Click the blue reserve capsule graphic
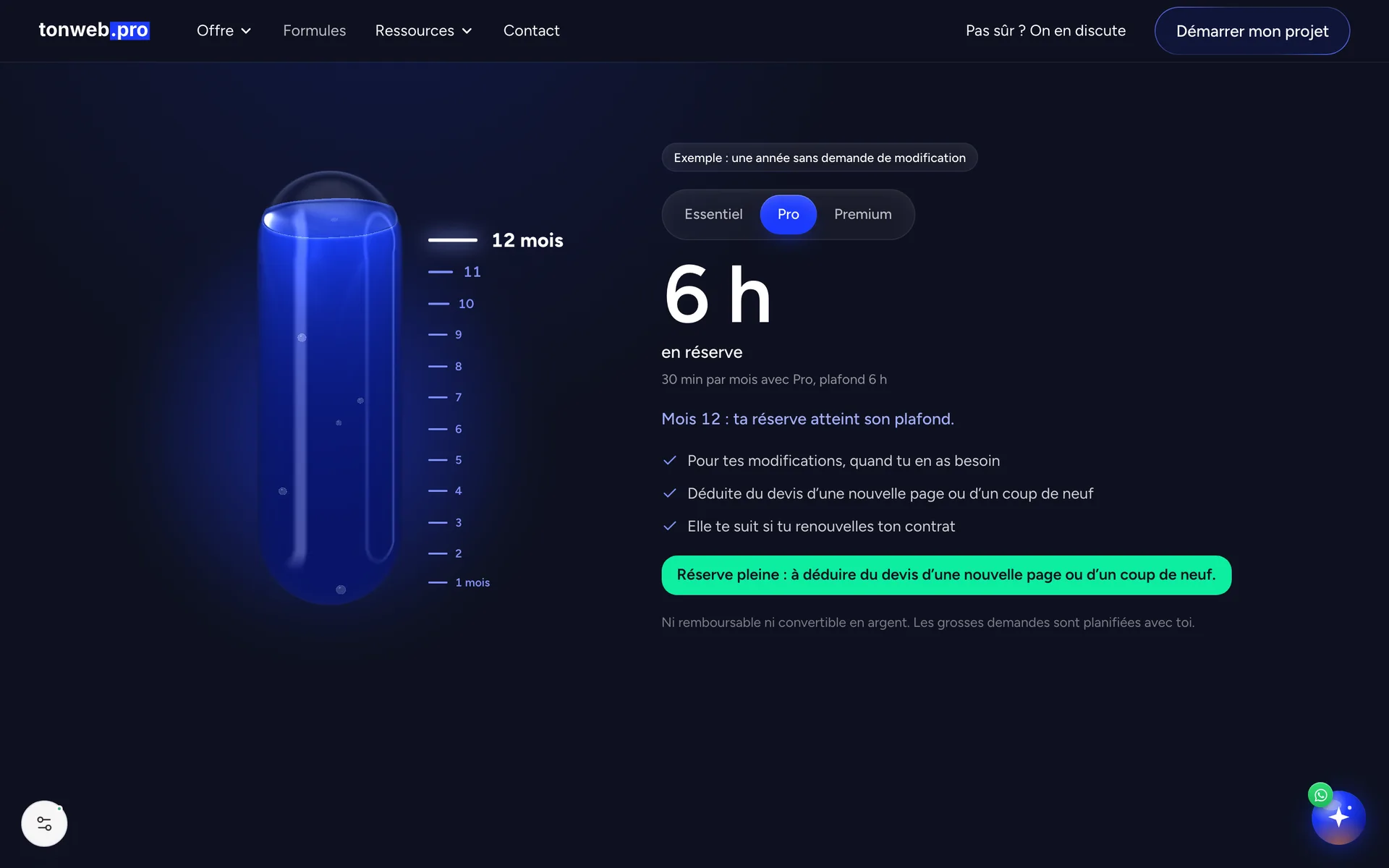The height and width of the screenshot is (868, 1389). 329,388
